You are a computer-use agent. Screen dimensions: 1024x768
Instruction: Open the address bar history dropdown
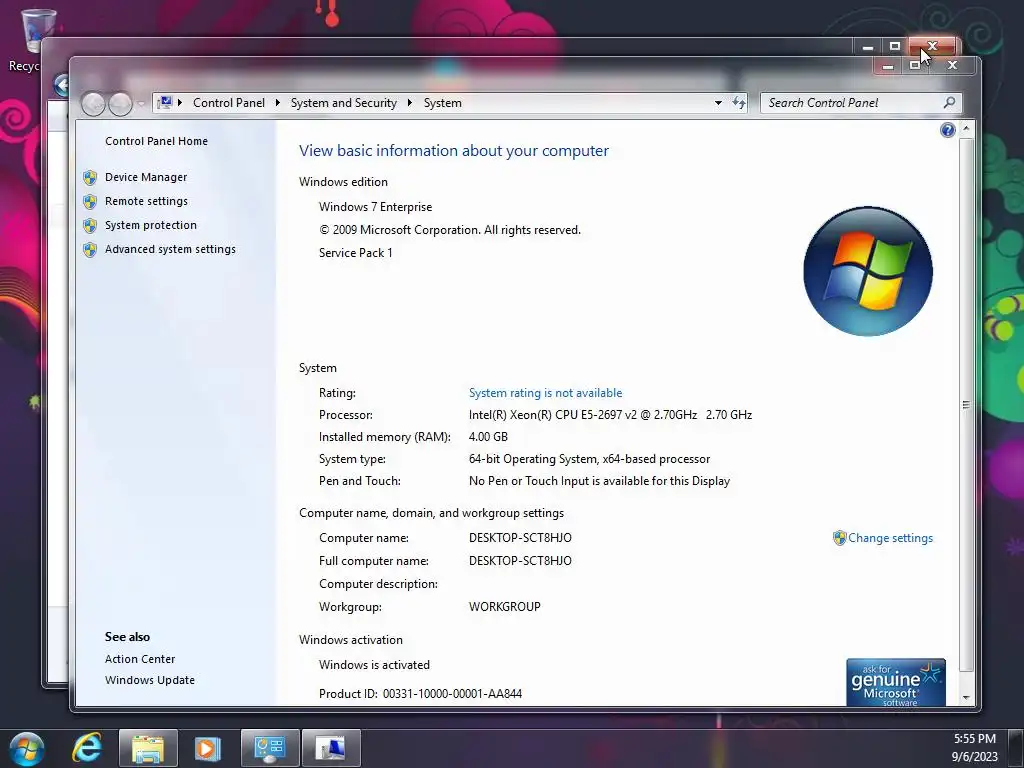coord(718,103)
